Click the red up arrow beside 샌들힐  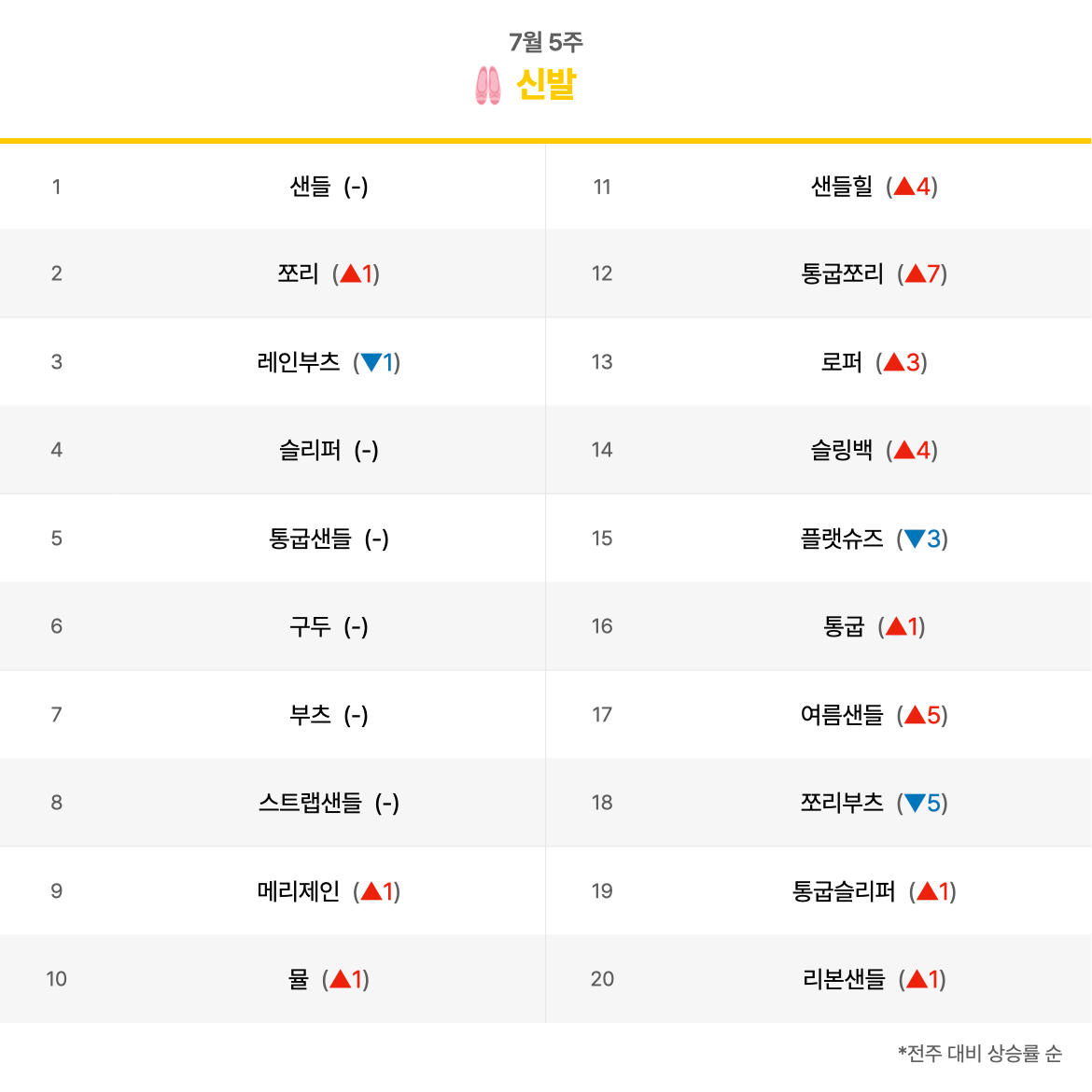coord(904,186)
